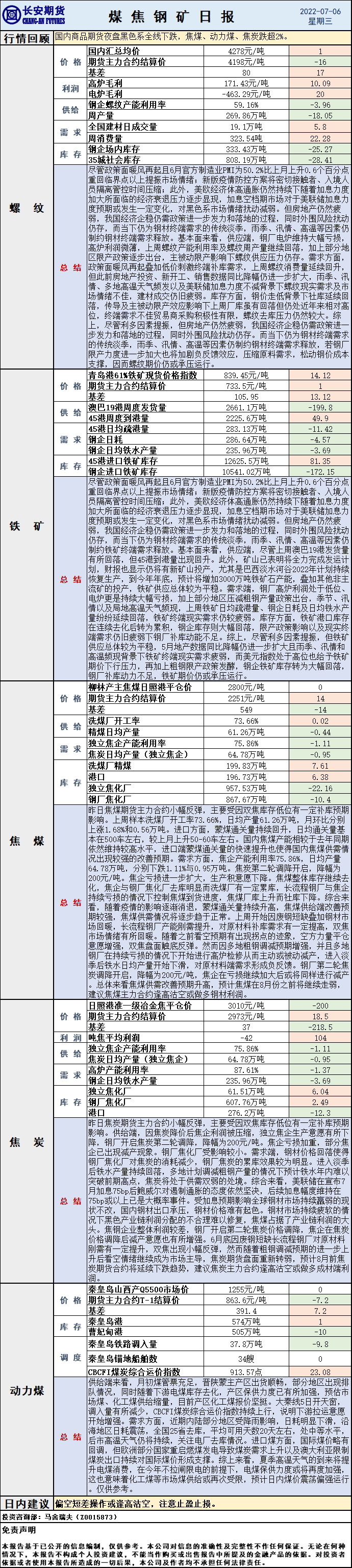352x1568 pixels.
Task: Click the 秦皇岛港 value 574万吨
Action: 246,1321
